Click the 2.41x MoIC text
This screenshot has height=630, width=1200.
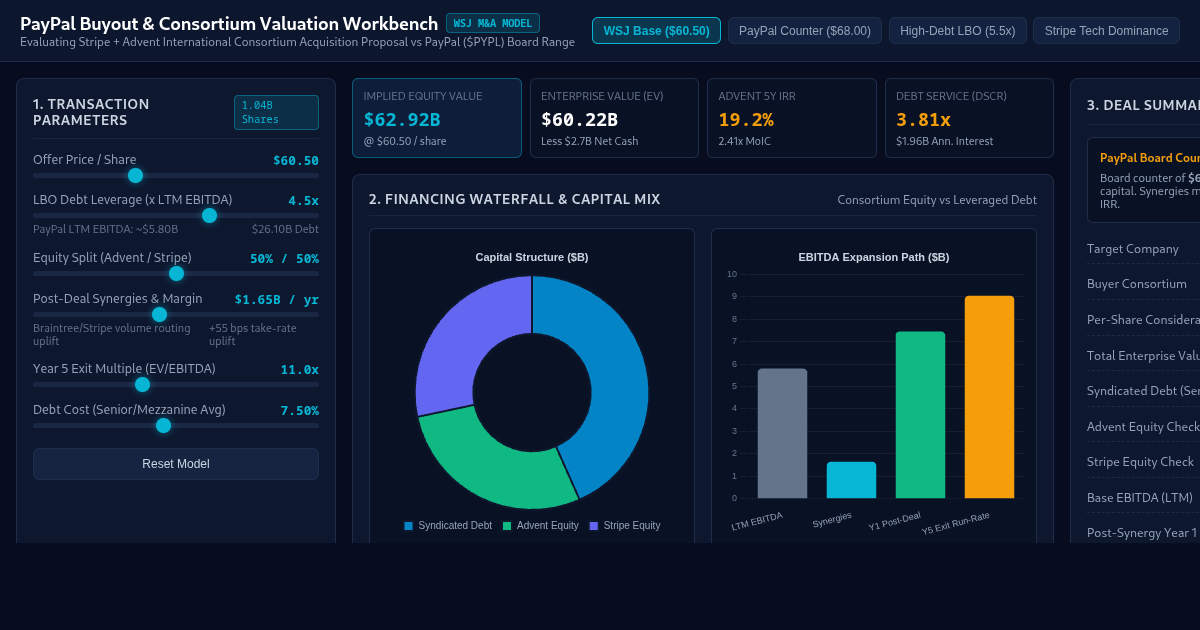pos(744,141)
